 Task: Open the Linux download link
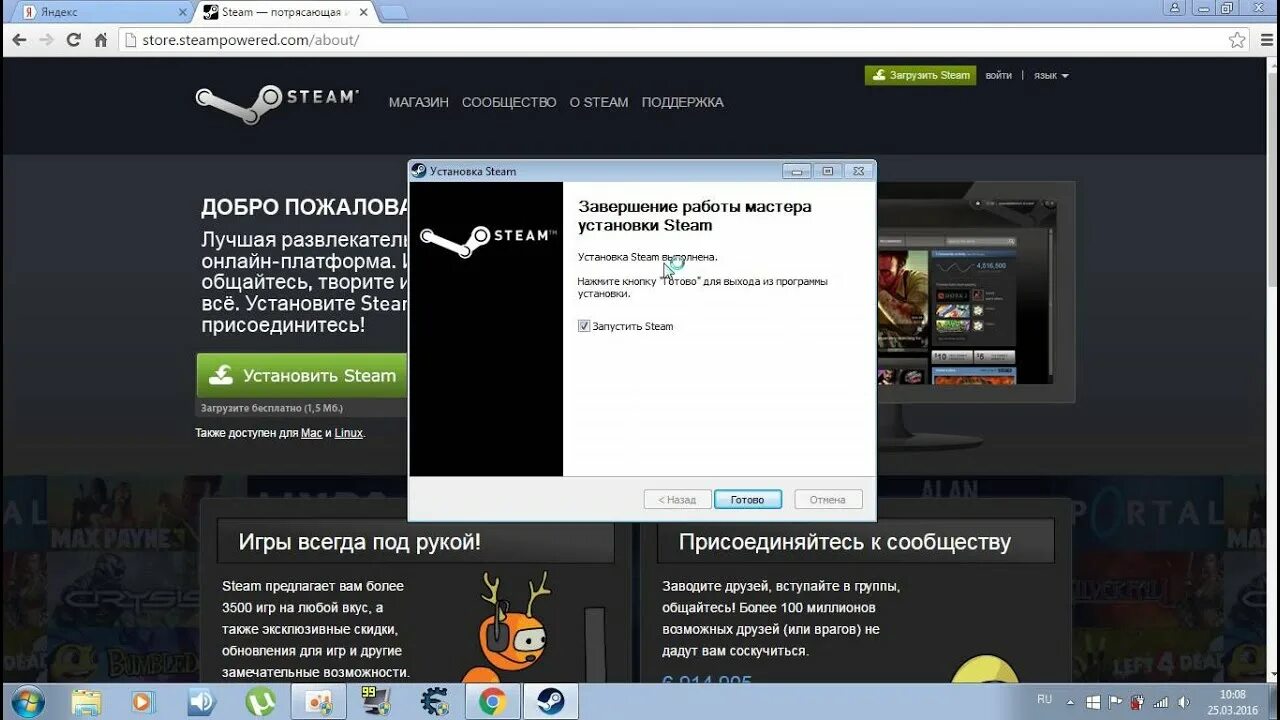click(x=348, y=433)
